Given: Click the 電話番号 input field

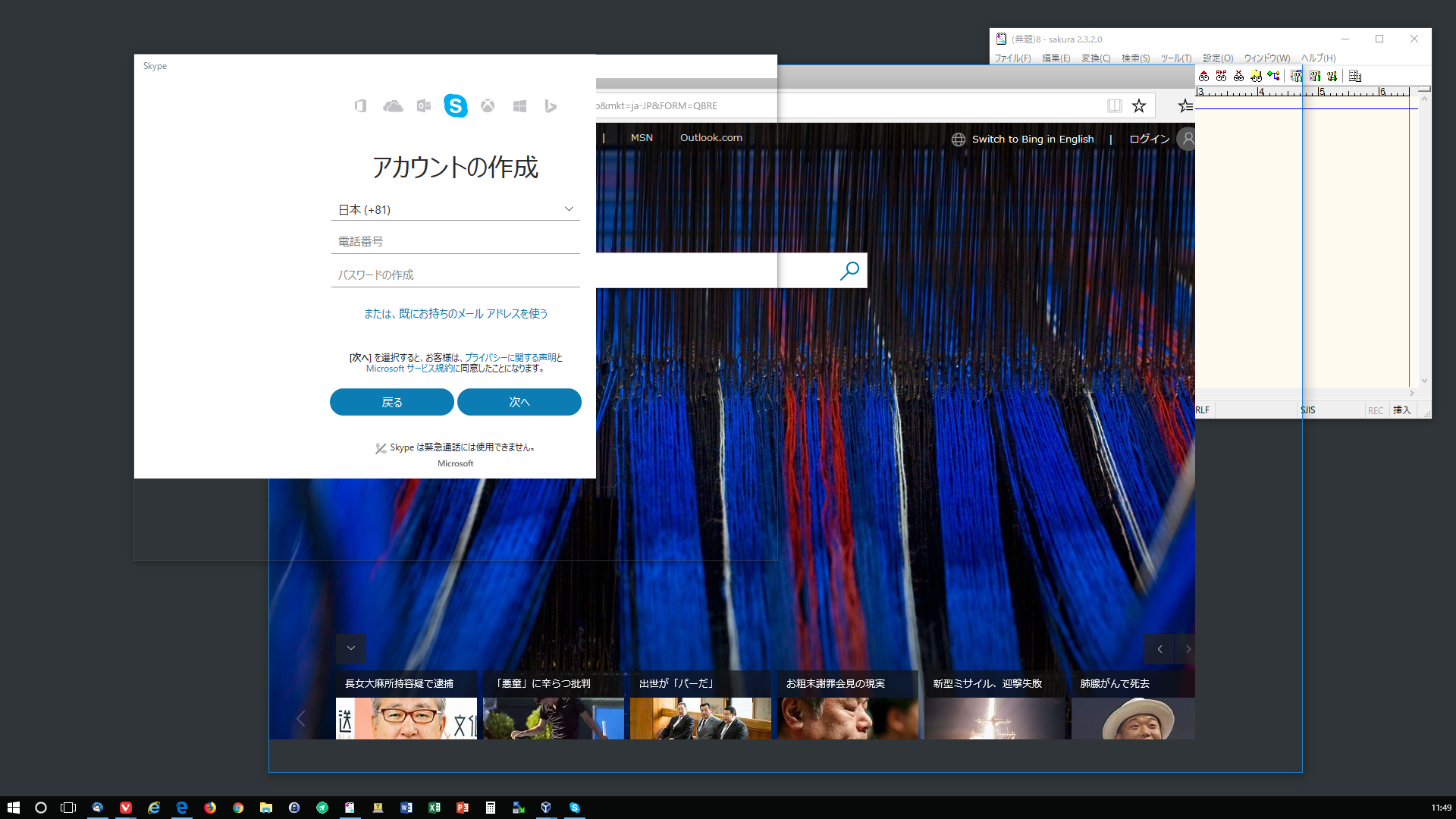Looking at the screenshot, I should click(x=456, y=241).
